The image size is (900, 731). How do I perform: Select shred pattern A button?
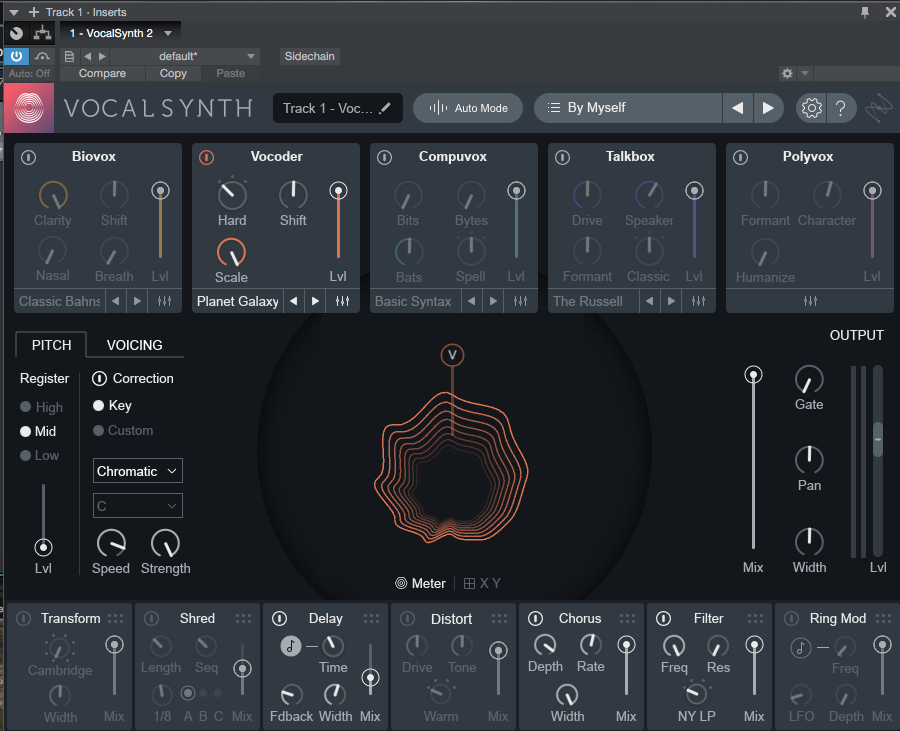point(188,693)
